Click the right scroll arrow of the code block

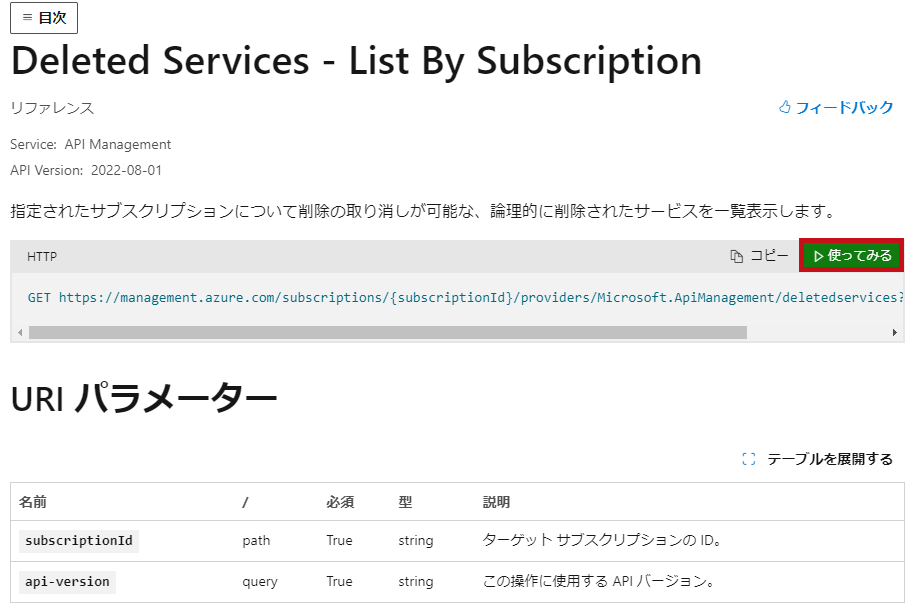(895, 332)
